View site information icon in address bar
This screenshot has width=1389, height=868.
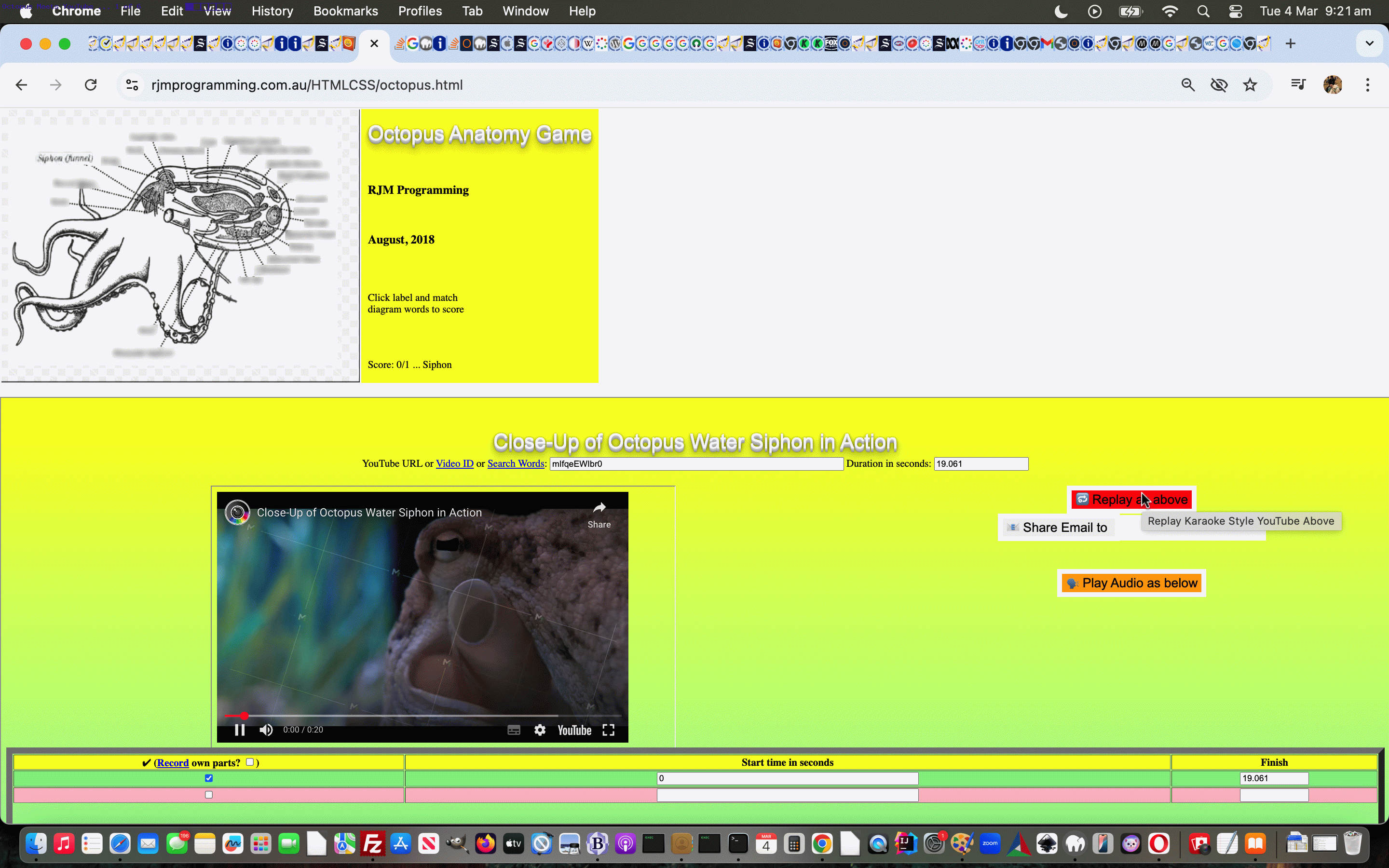tap(132, 85)
